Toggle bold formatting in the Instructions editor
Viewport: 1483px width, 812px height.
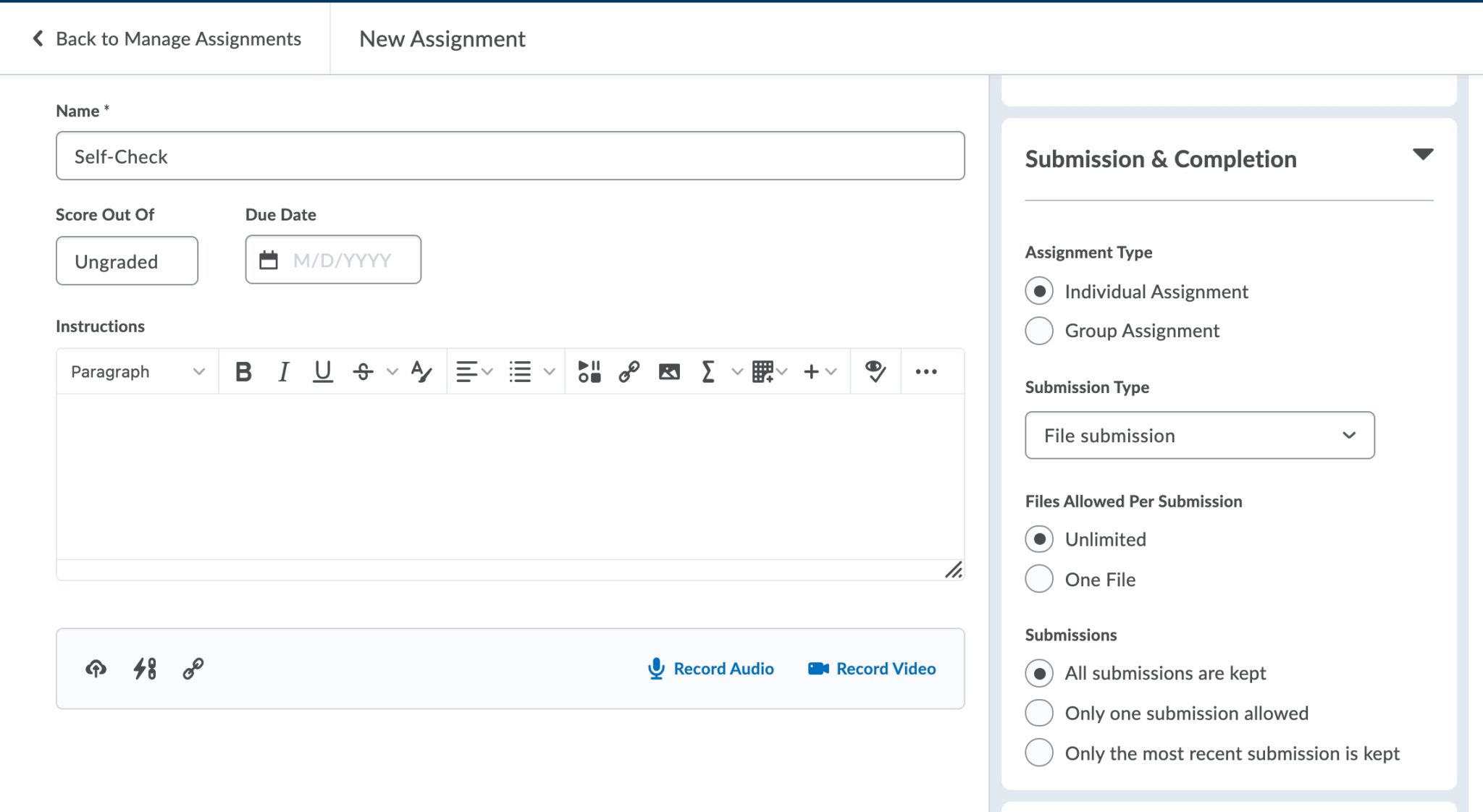coord(244,371)
